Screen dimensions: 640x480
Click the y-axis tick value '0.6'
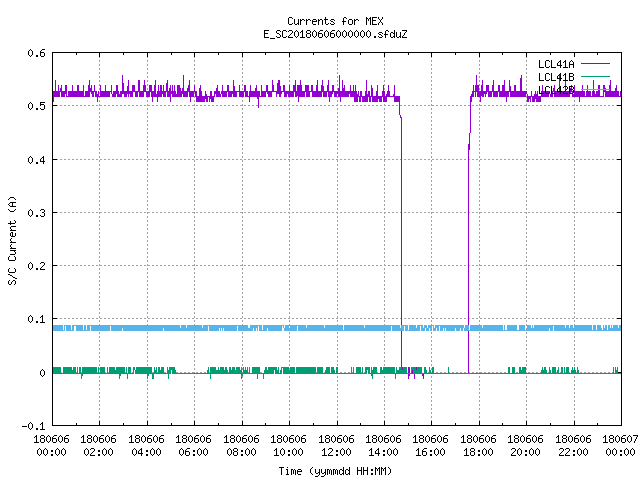(36, 53)
